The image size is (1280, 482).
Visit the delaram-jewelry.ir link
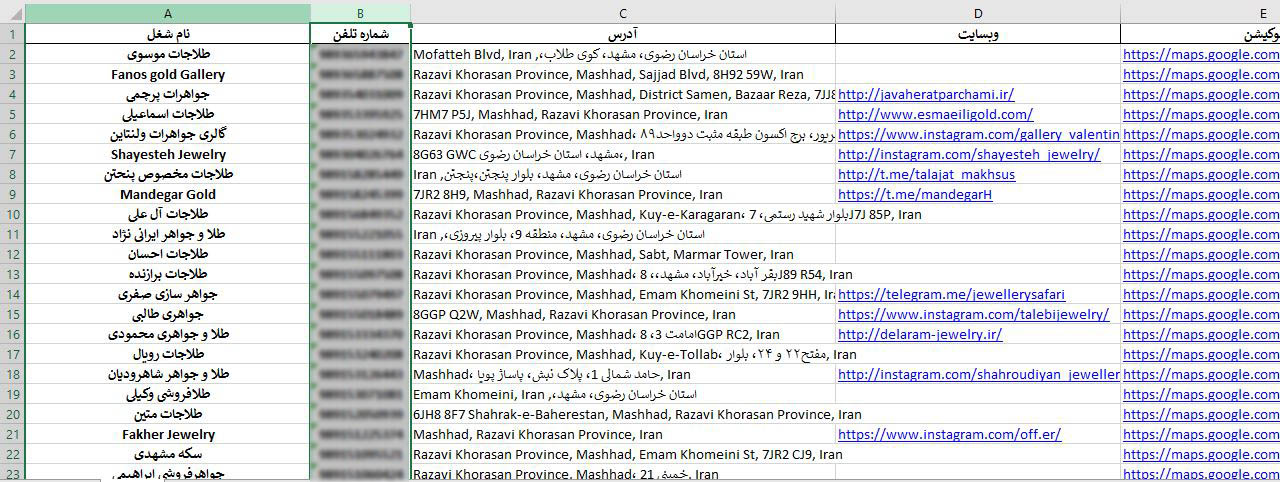(919, 335)
